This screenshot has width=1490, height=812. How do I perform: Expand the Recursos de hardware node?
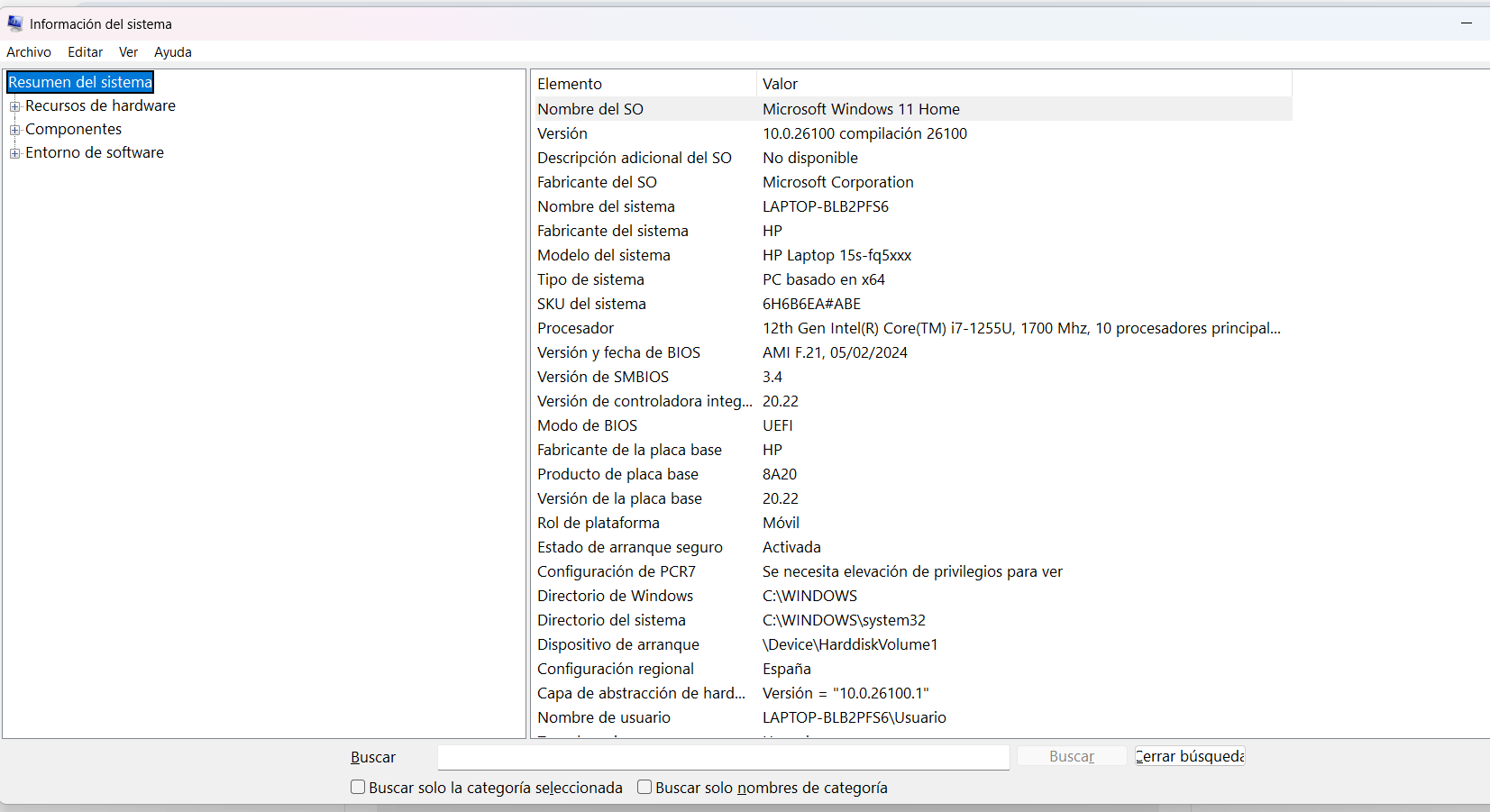click(x=14, y=106)
